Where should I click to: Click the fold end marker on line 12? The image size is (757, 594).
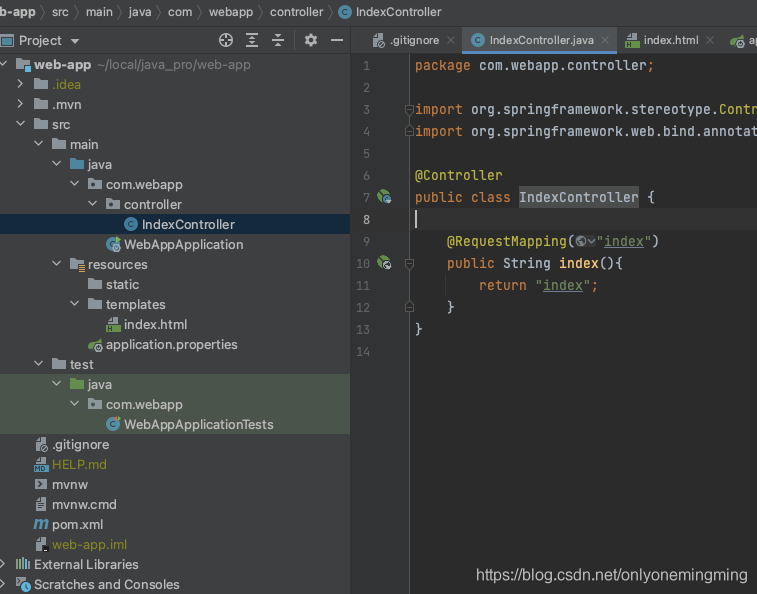point(409,307)
